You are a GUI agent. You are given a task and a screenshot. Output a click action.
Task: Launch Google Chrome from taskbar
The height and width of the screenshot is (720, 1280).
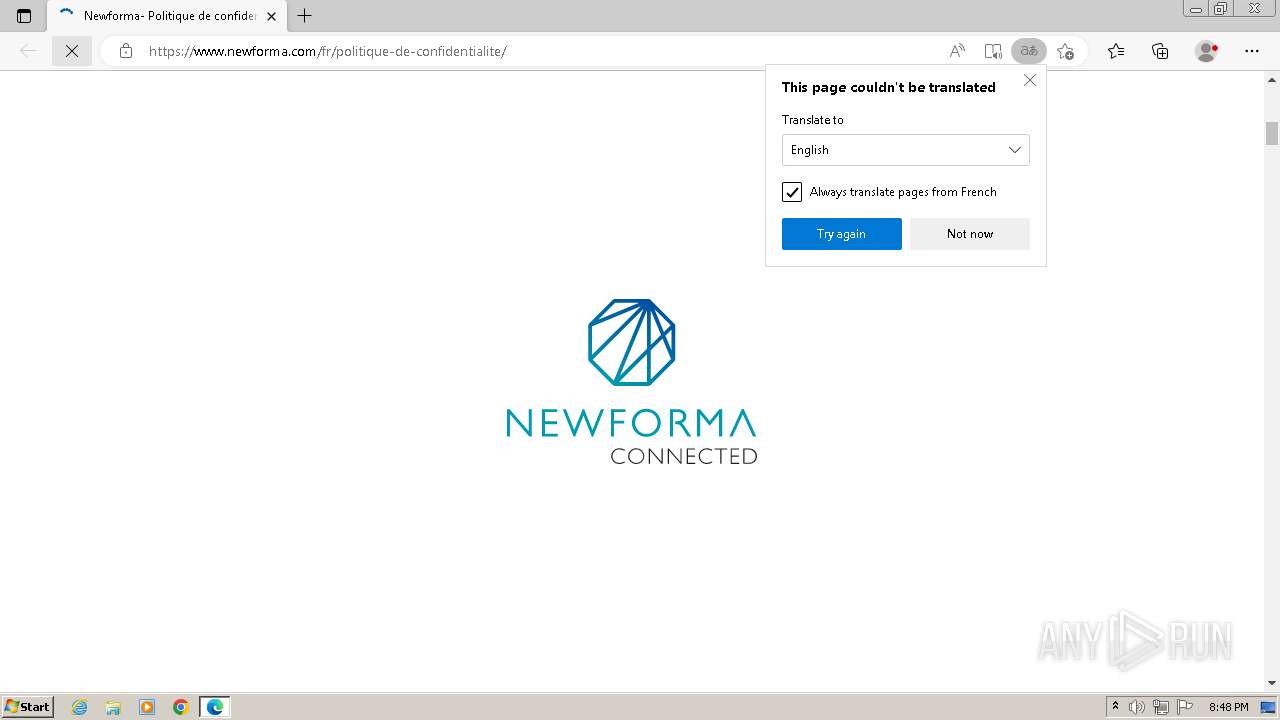pyautogui.click(x=181, y=707)
